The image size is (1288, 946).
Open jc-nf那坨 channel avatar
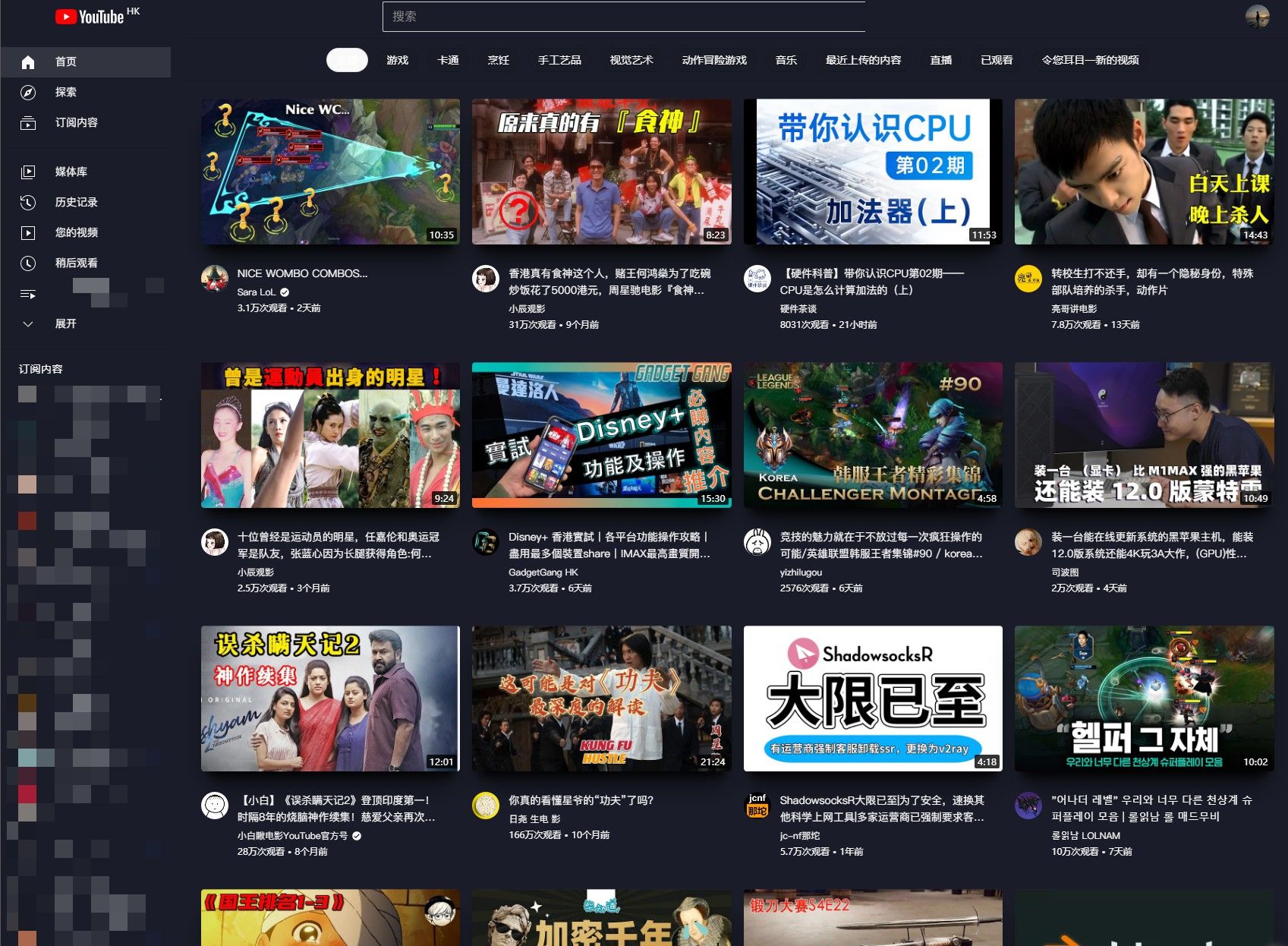pyautogui.click(x=757, y=806)
